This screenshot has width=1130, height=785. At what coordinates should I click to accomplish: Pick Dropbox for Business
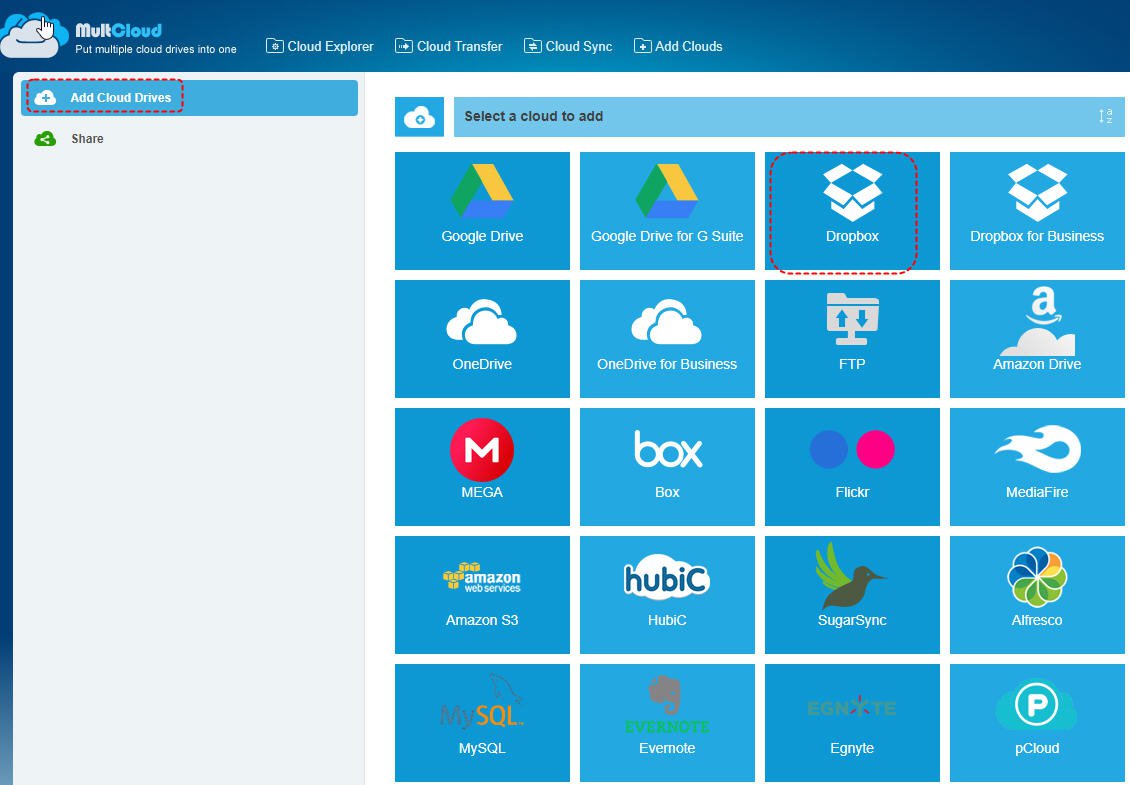click(x=1037, y=210)
